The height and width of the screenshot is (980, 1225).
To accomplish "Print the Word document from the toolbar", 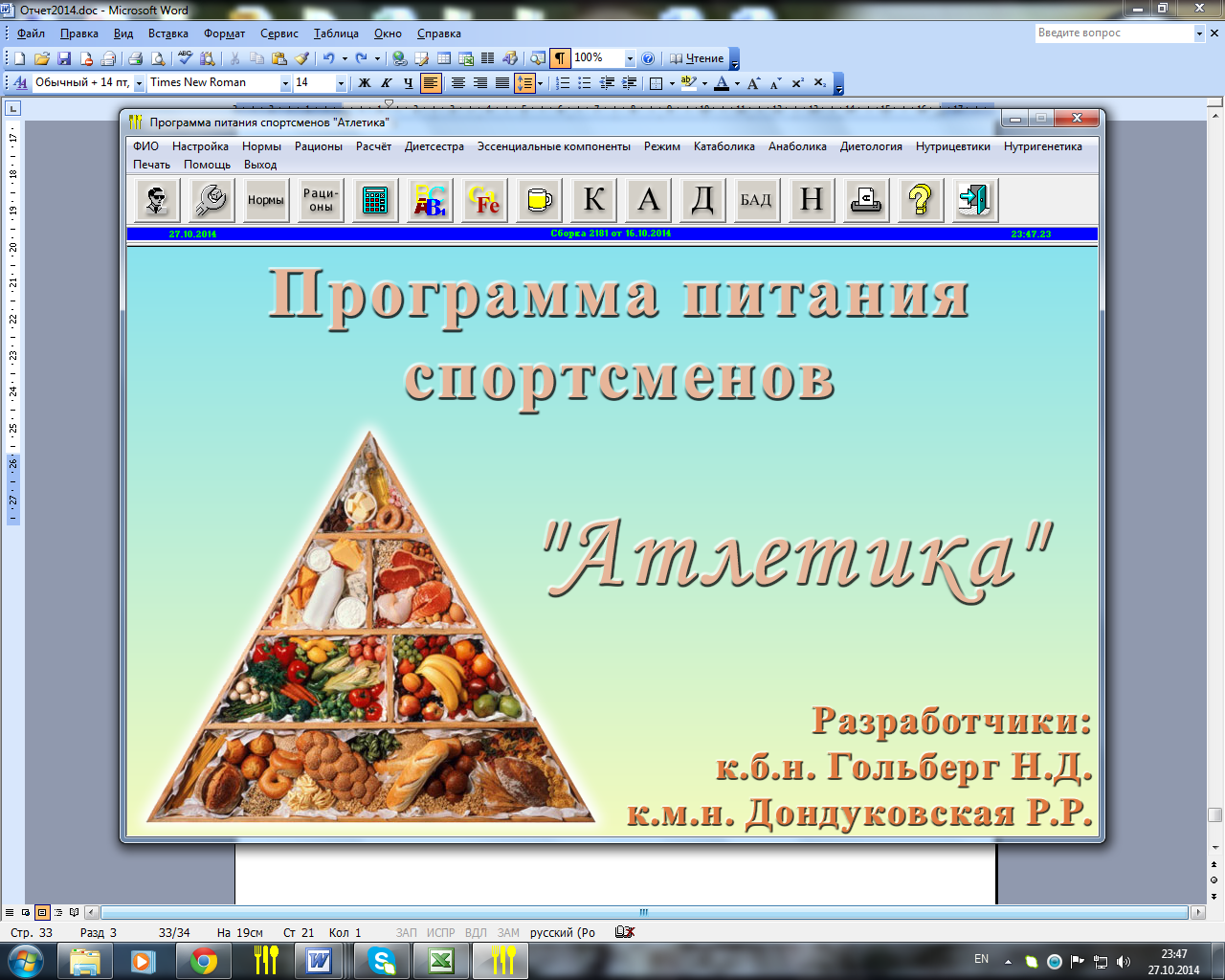I will point(135,58).
